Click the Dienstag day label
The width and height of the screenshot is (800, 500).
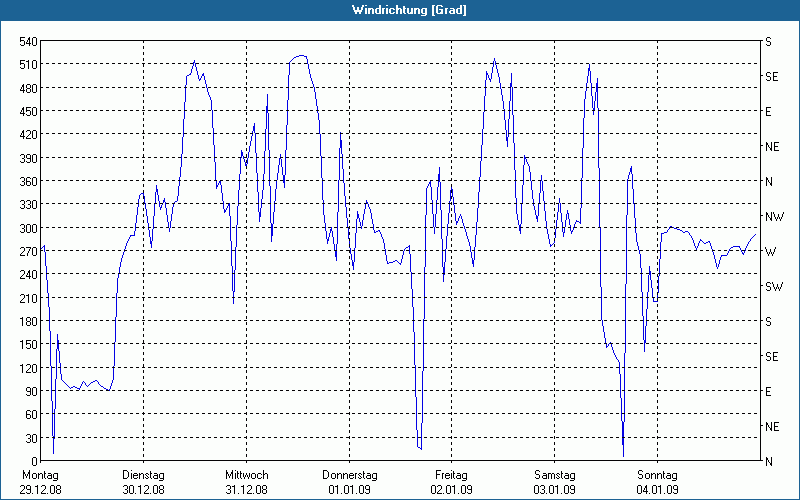143,476
